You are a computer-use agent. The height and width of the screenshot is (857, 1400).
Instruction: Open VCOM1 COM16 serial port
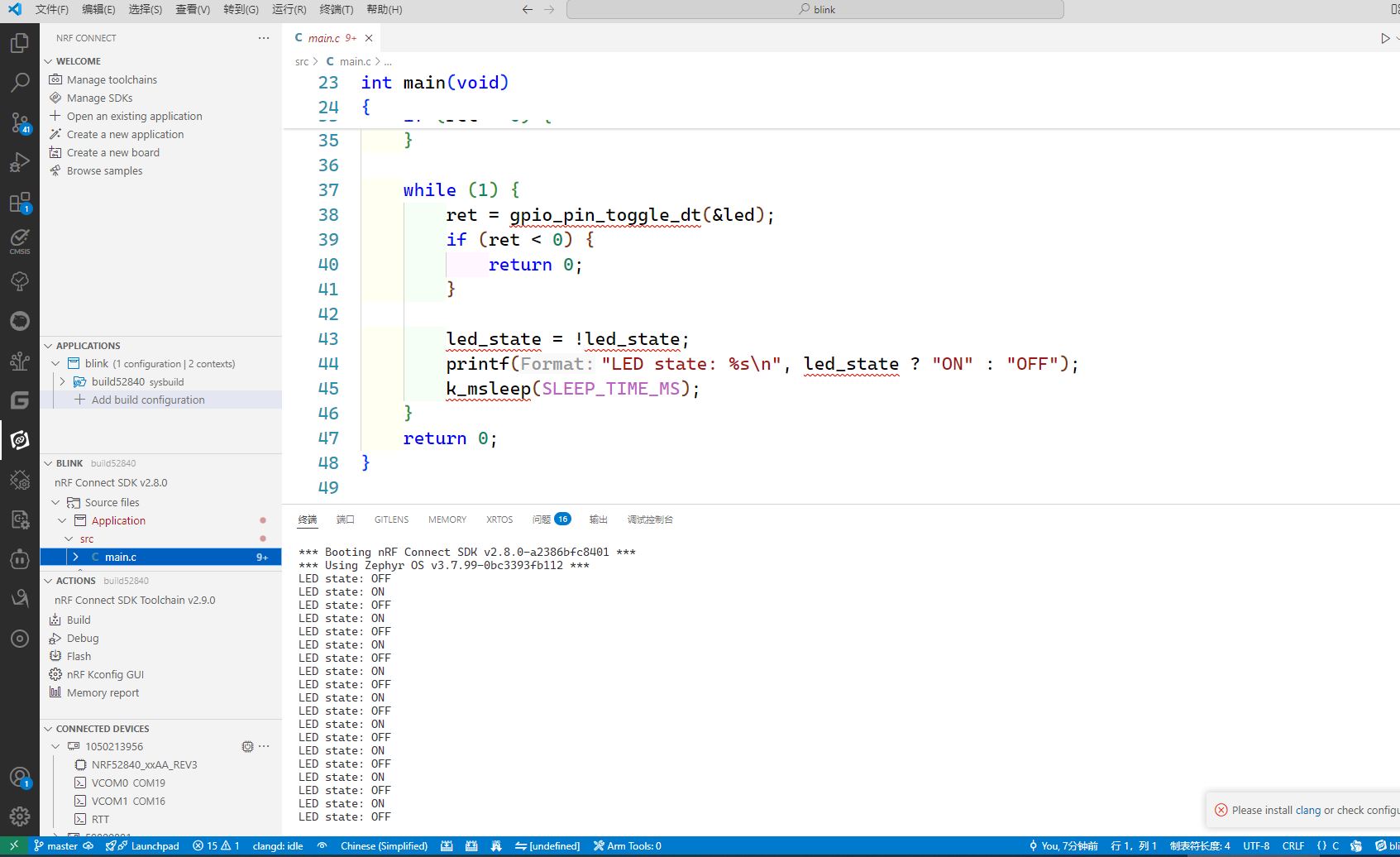[x=128, y=802]
